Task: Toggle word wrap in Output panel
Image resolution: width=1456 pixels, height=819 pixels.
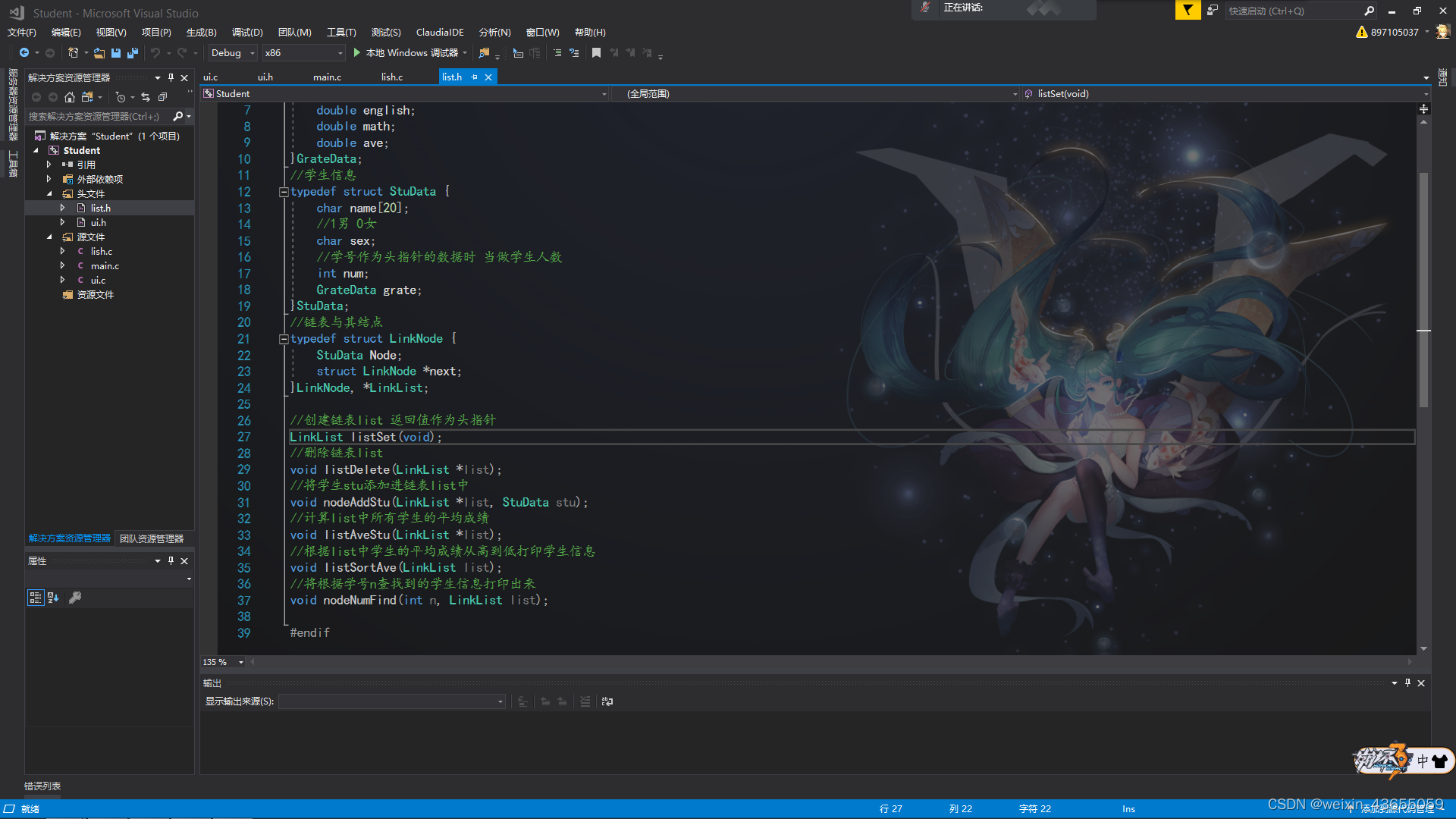Action: tap(607, 701)
